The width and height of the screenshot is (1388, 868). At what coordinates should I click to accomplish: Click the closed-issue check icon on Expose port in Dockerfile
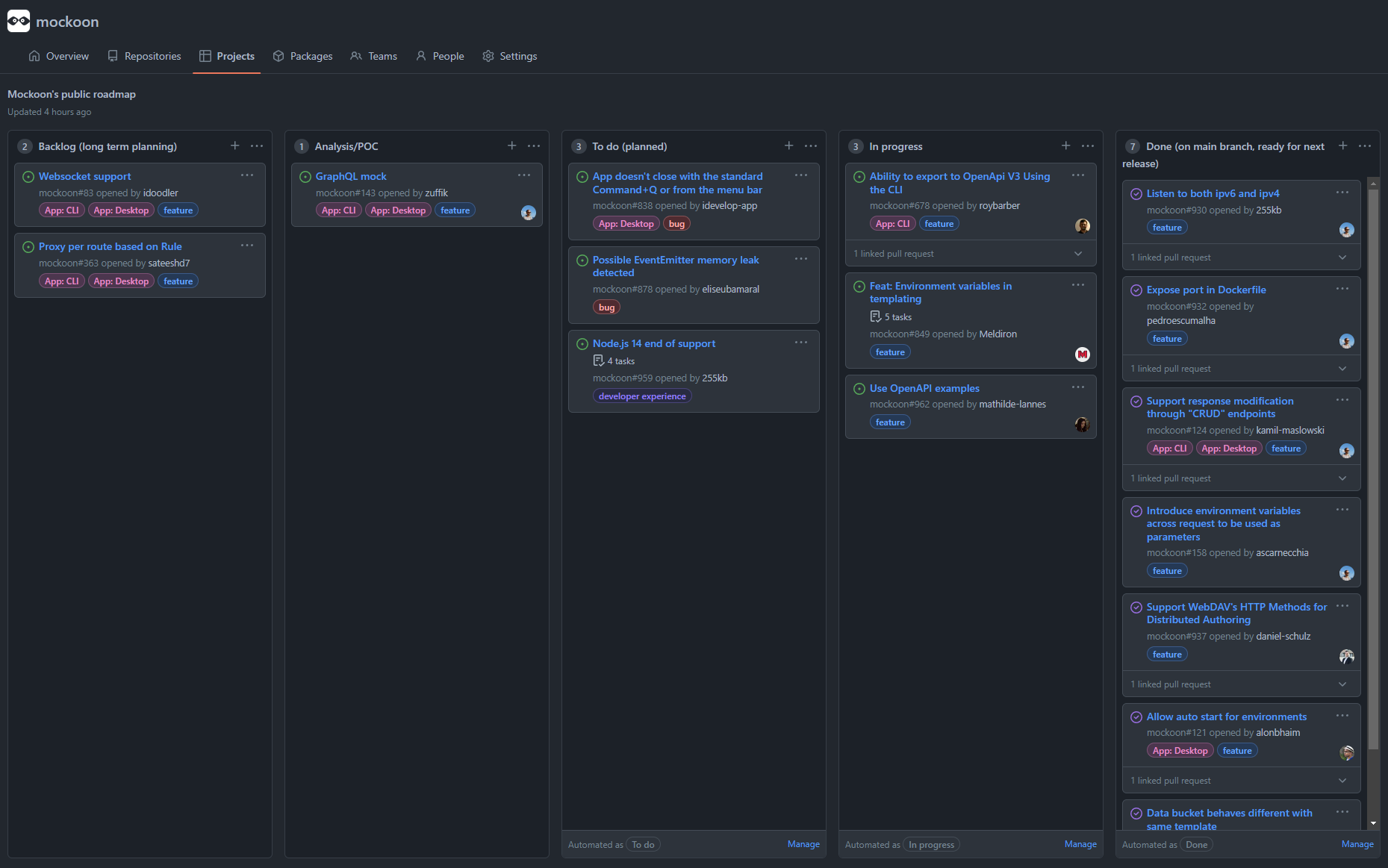pyautogui.click(x=1136, y=290)
